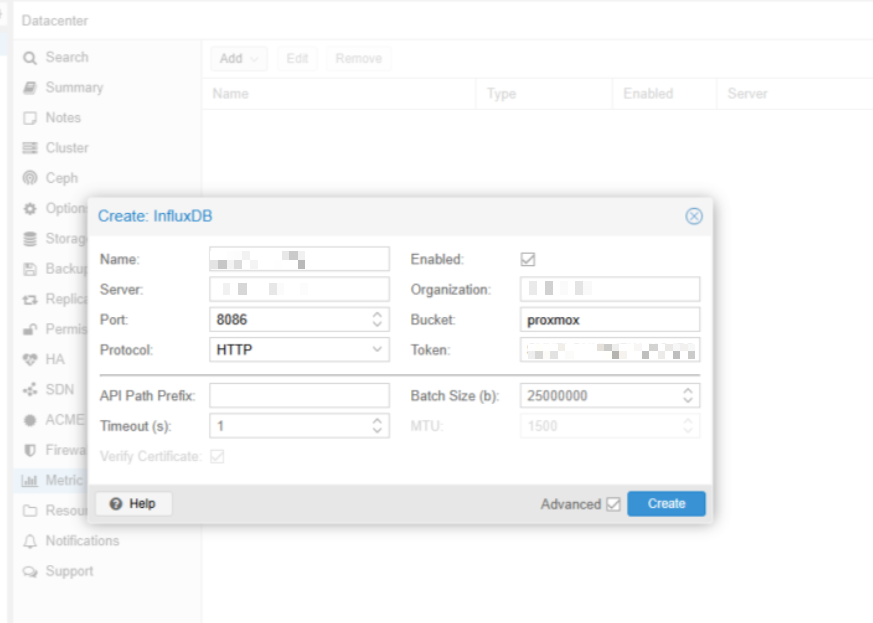This screenshot has height=623, width=873.
Task: Click the Resource folder icon
Action: (x=30, y=511)
